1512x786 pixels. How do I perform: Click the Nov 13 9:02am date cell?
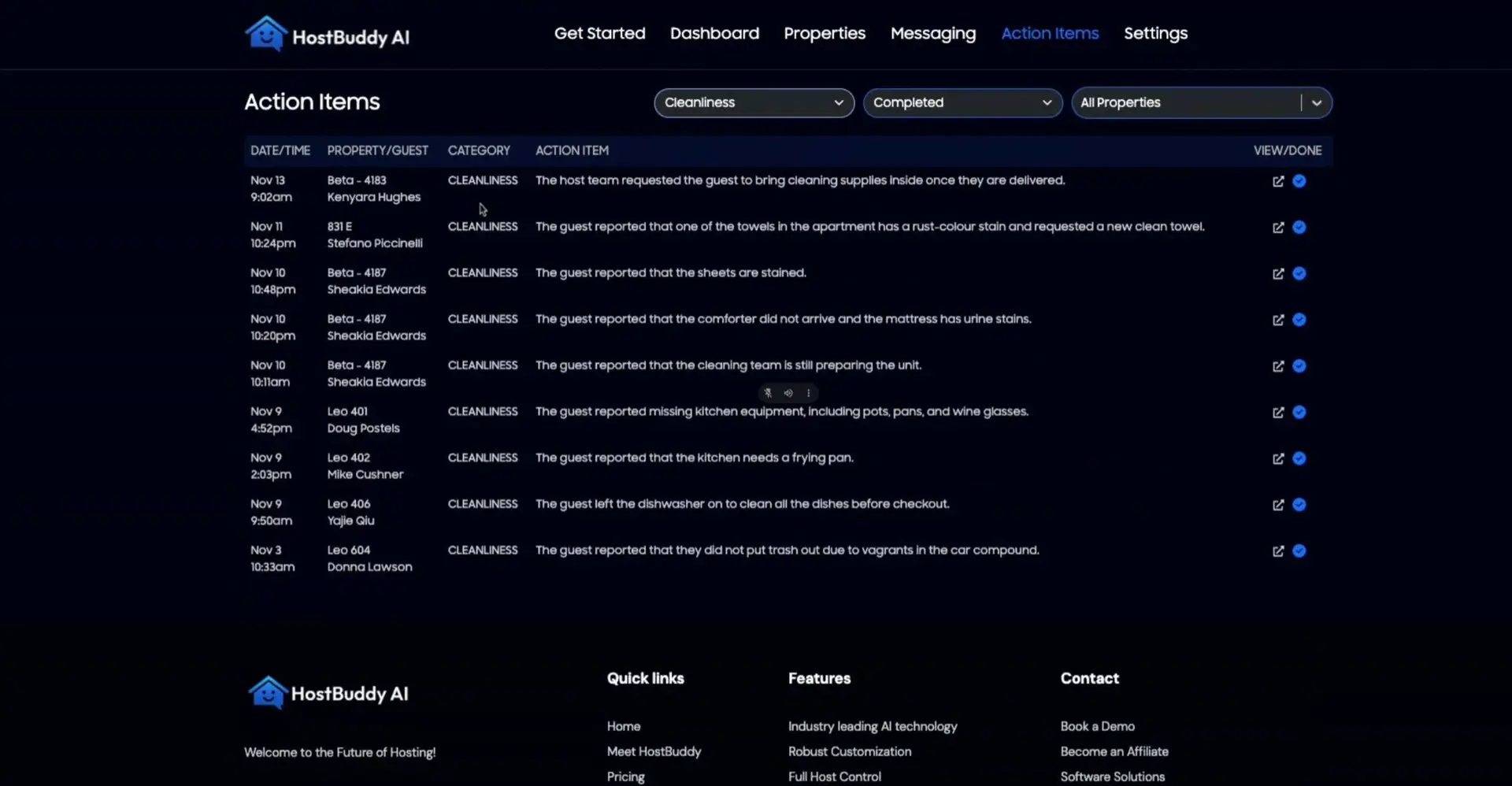coord(272,189)
